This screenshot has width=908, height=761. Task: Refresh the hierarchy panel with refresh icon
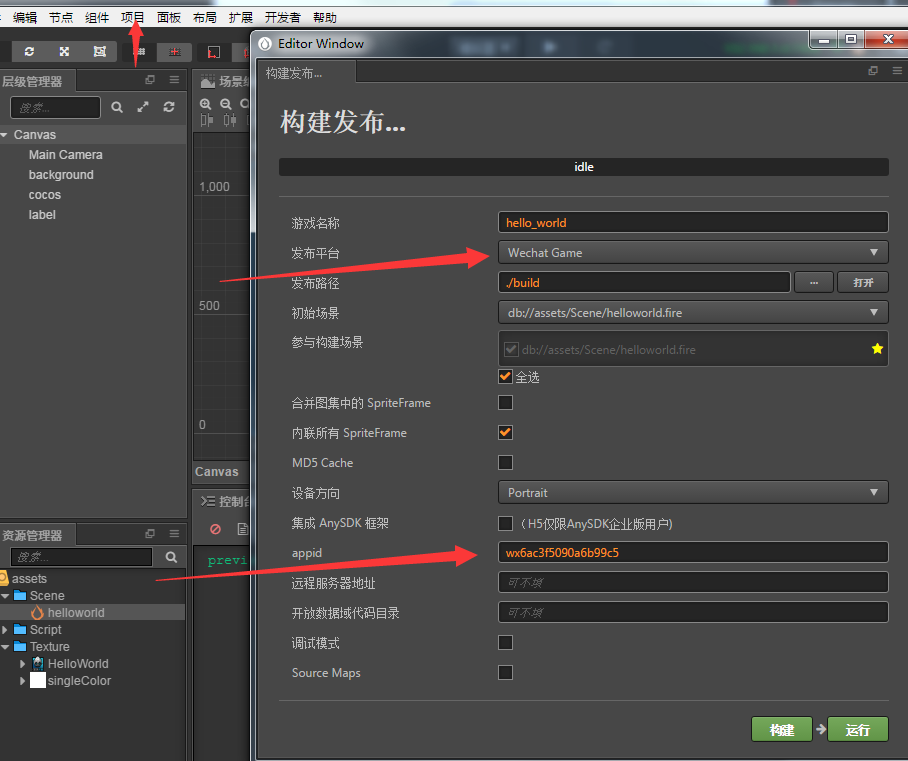click(169, 107)
